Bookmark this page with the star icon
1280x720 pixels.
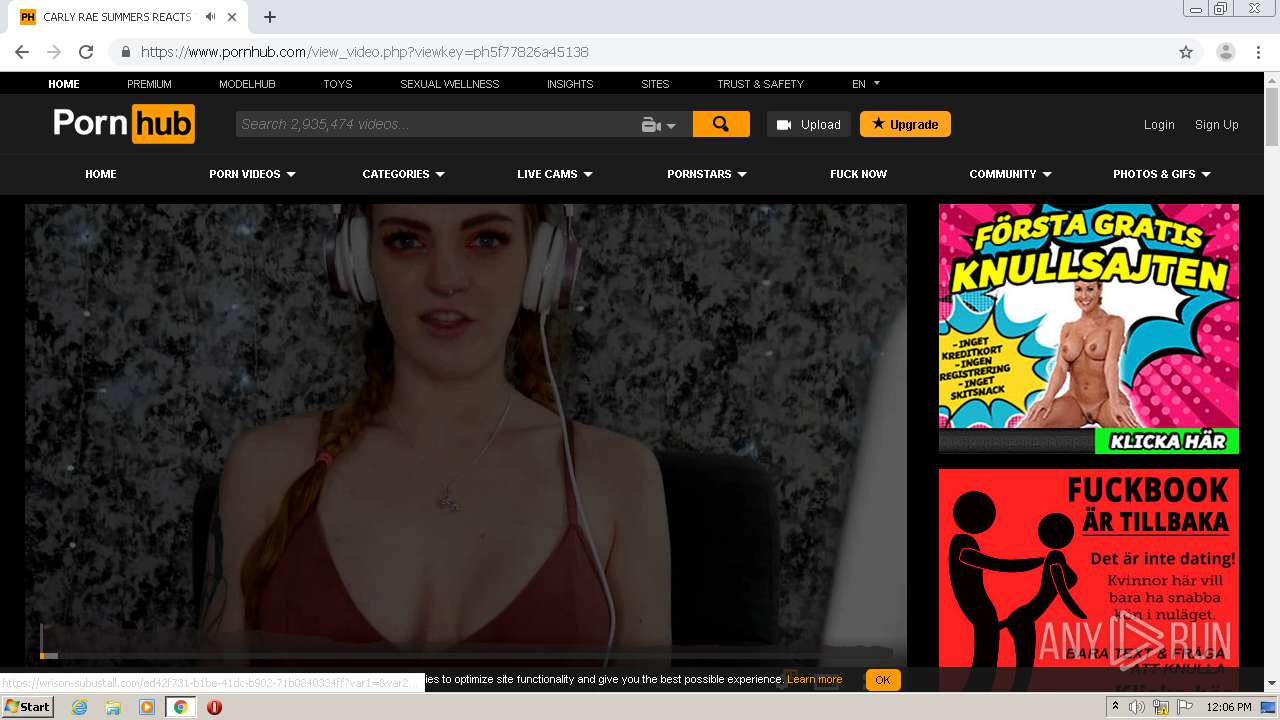(1186, 52)
